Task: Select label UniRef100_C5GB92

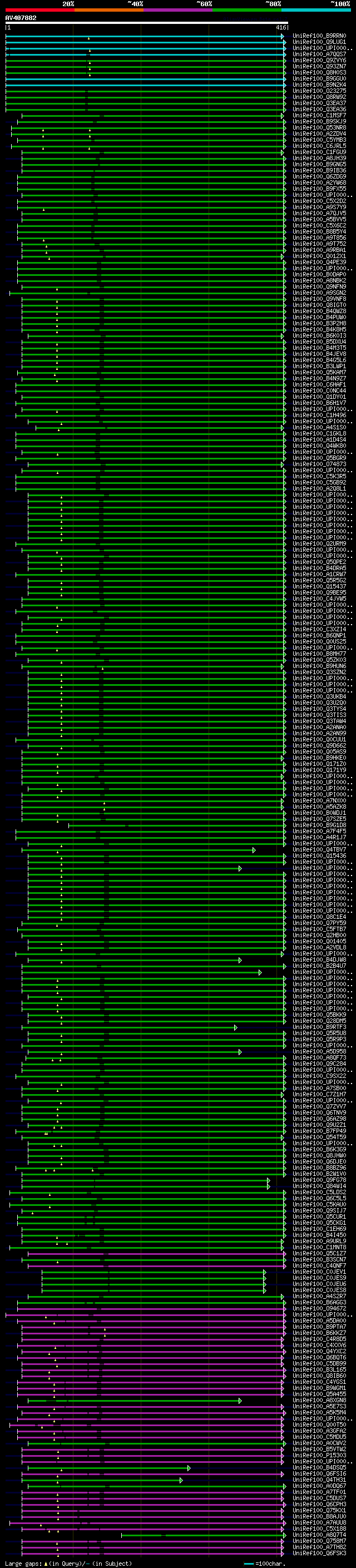Action: pos(319,482)
